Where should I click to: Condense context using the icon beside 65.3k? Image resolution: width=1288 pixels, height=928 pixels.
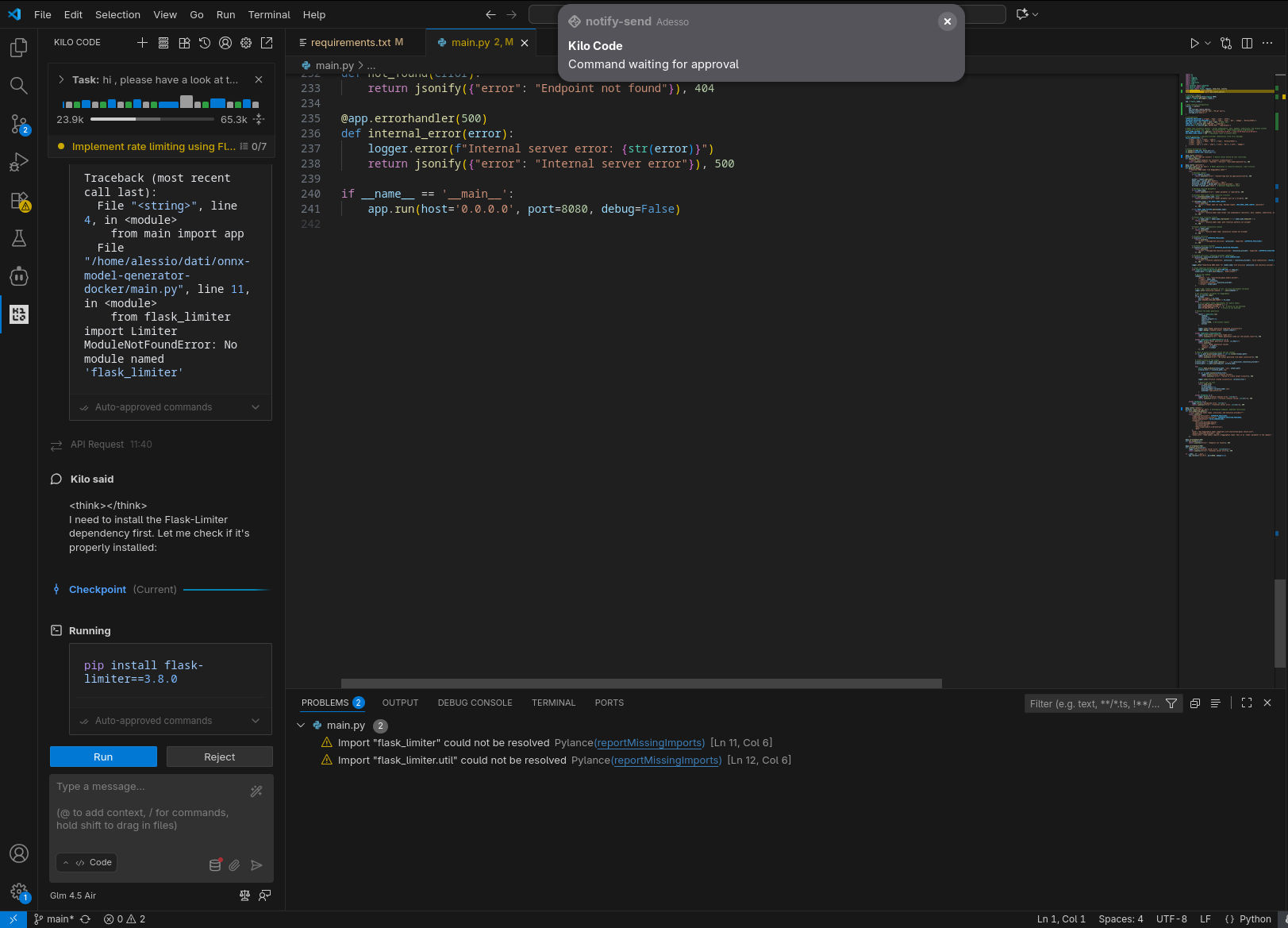tap(259, 120)
